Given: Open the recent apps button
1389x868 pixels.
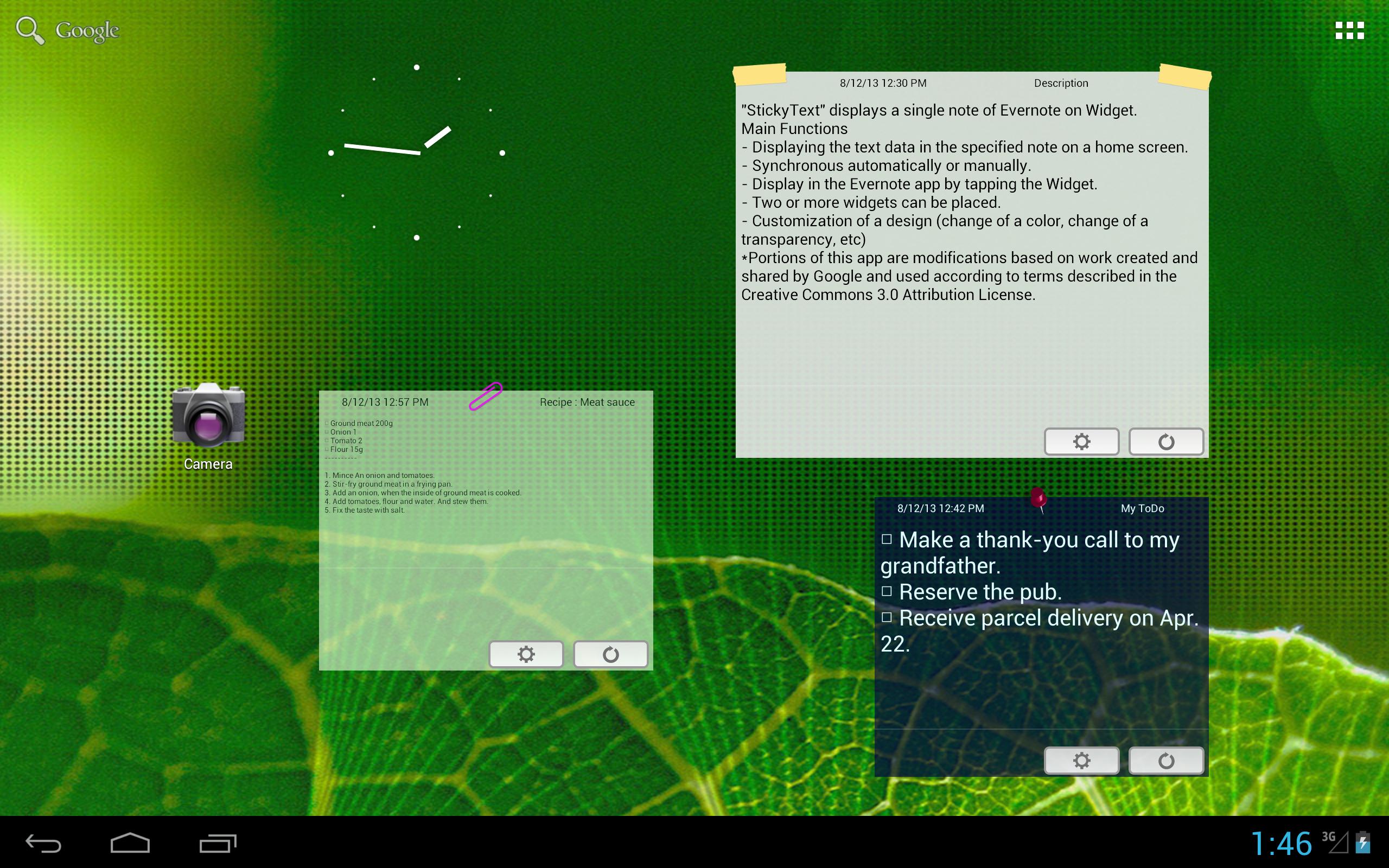Looking at the screenshot, I should [x=218, y=843].
